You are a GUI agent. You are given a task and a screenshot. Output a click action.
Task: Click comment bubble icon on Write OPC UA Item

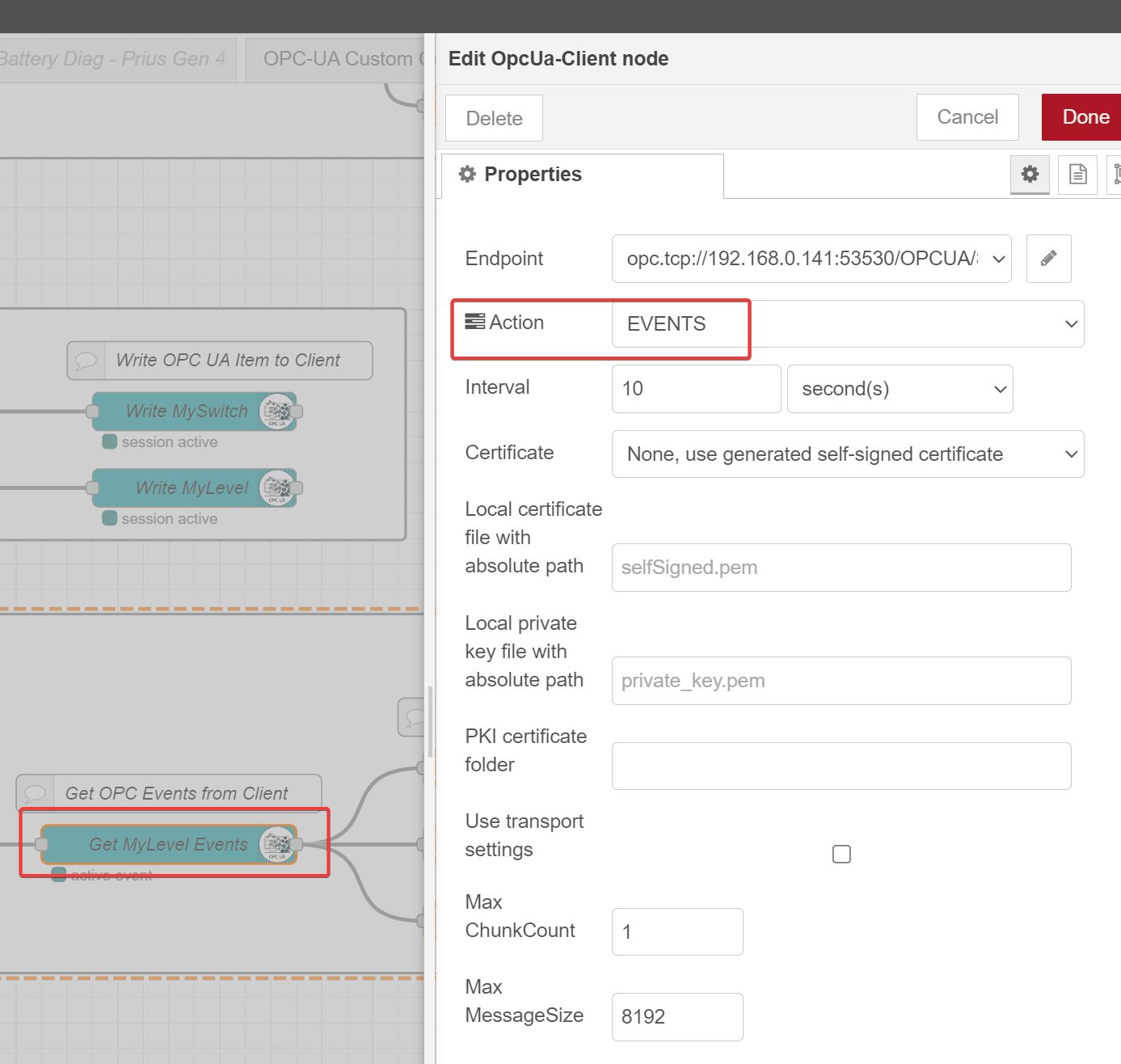pos(86,361)
